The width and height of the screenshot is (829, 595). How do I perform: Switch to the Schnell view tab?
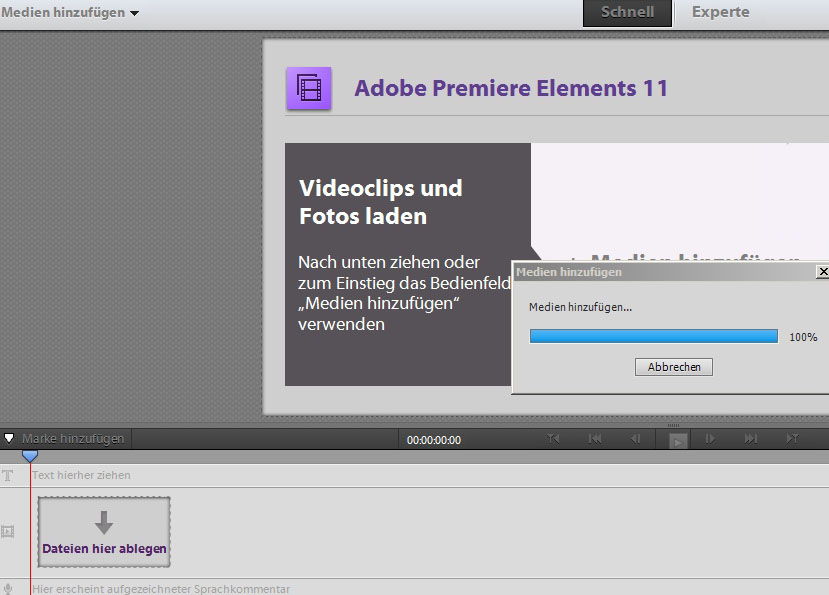coord(627,13)
